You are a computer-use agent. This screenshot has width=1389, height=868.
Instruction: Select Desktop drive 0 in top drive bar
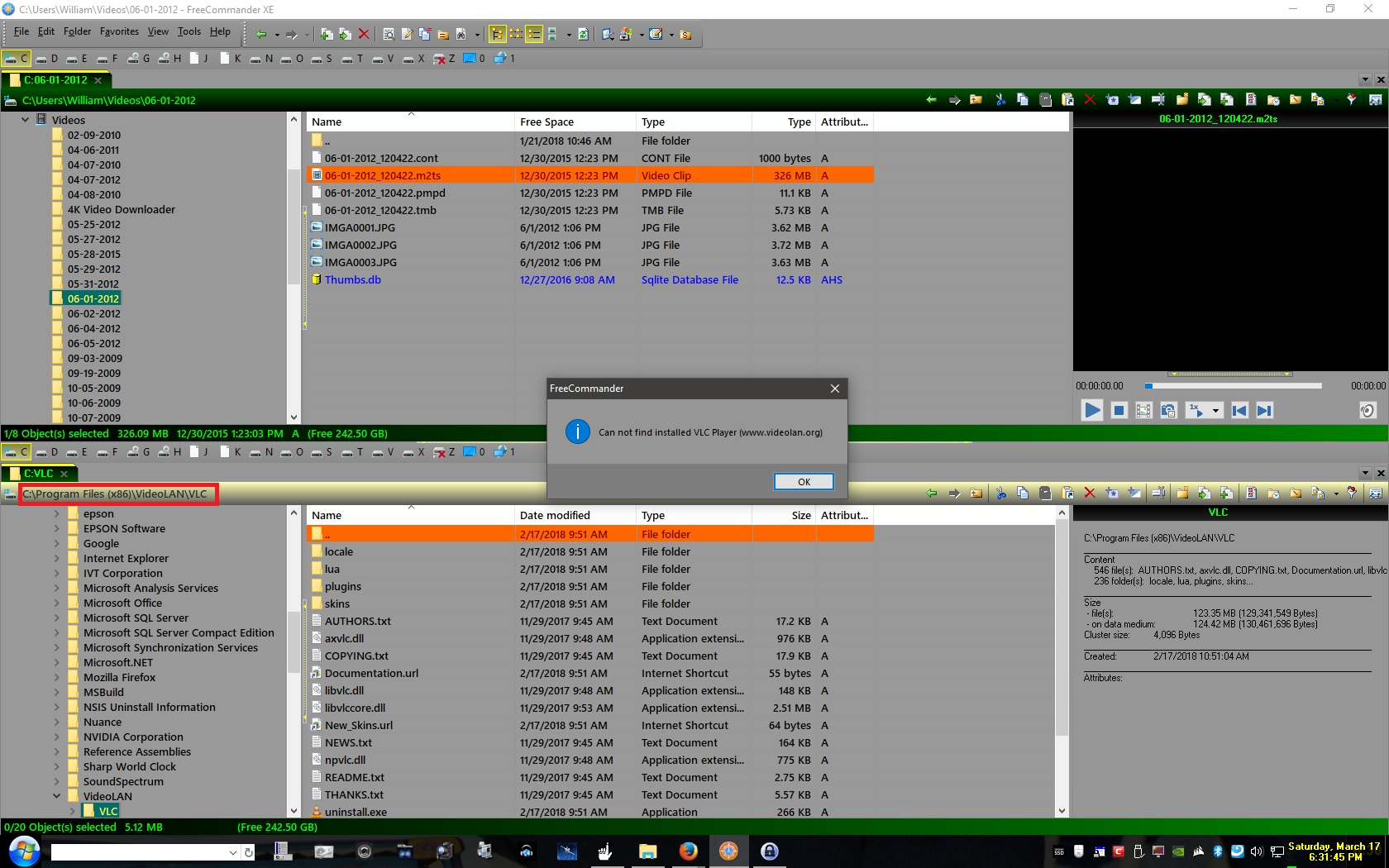click(x=475, y=59)
